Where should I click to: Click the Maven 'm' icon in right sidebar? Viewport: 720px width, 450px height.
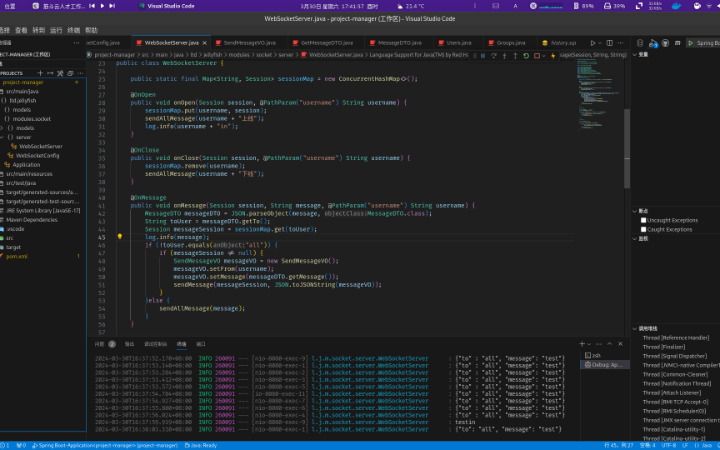tap(677, 43)
